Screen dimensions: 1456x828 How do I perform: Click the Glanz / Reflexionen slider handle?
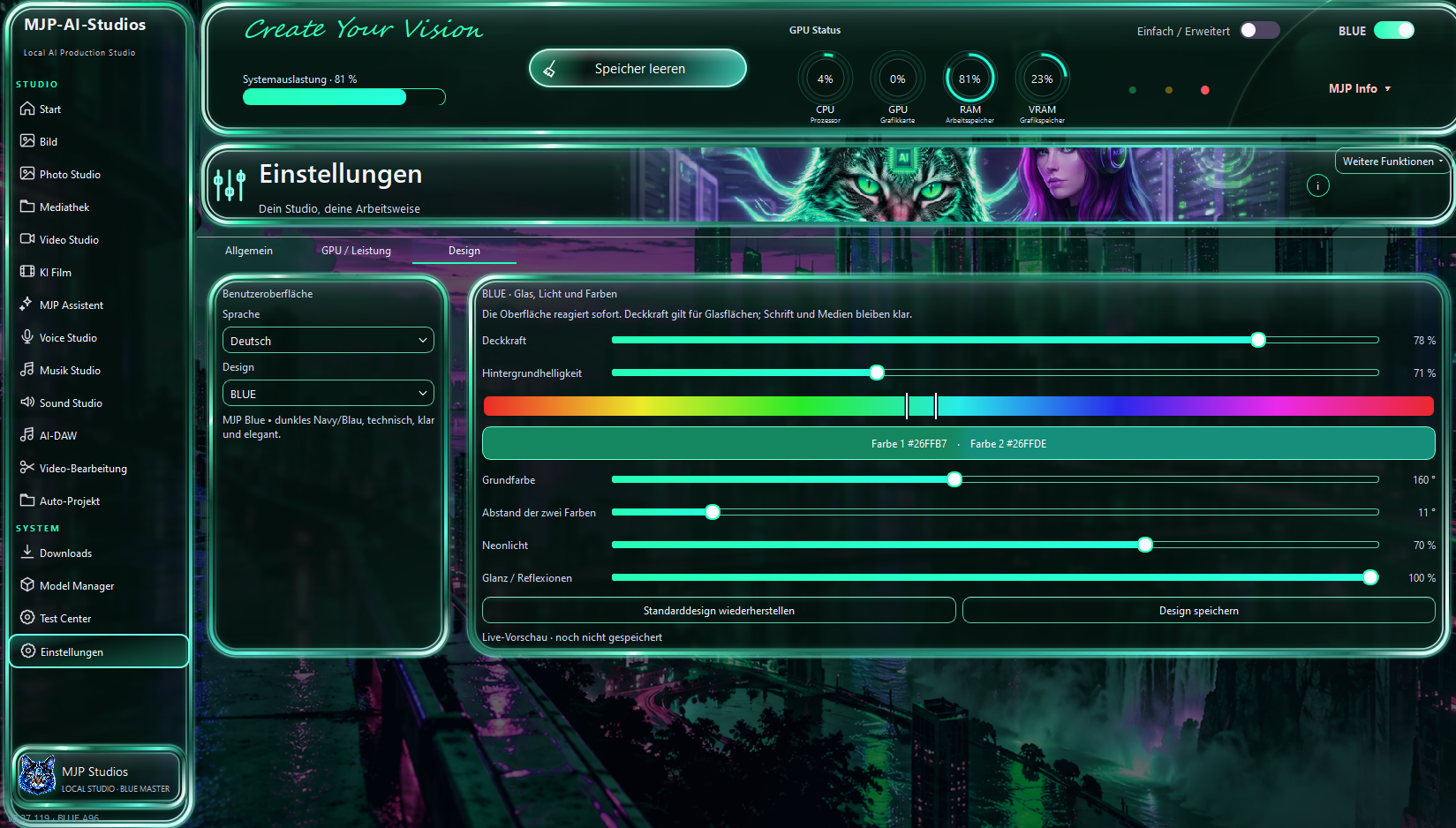pos(1370,577)
